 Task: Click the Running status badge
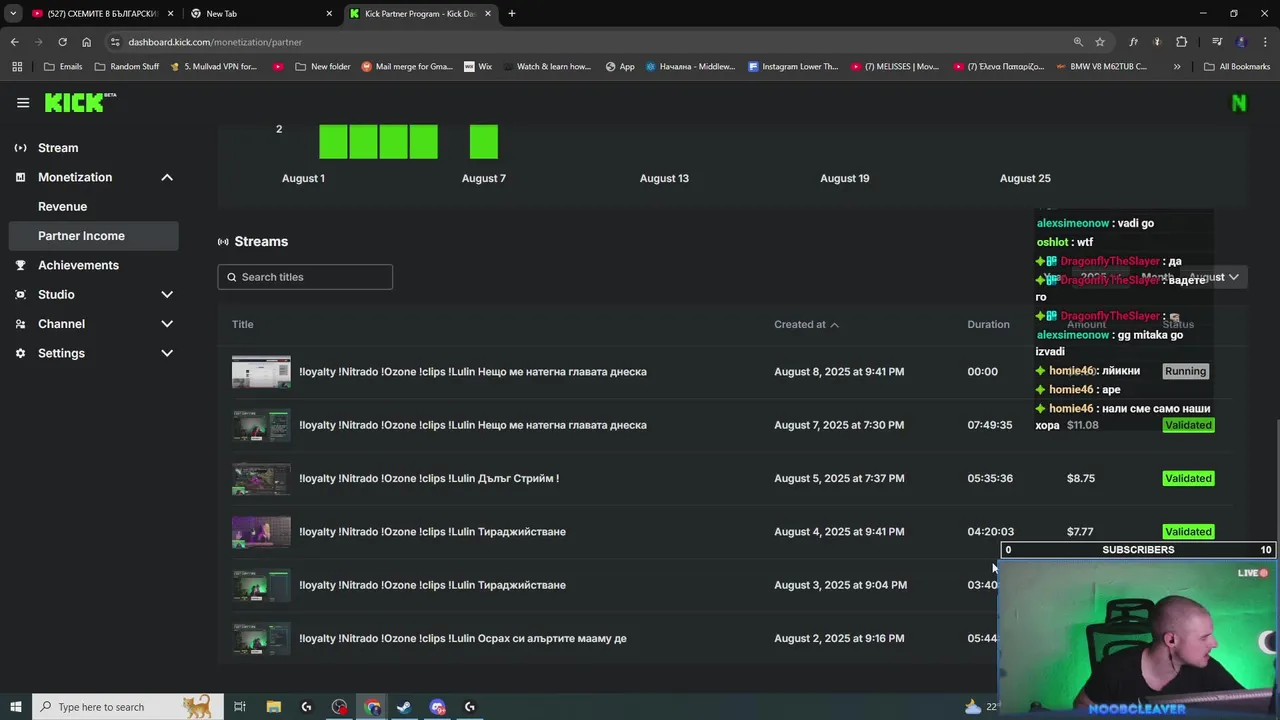(x=1185, y=371)
